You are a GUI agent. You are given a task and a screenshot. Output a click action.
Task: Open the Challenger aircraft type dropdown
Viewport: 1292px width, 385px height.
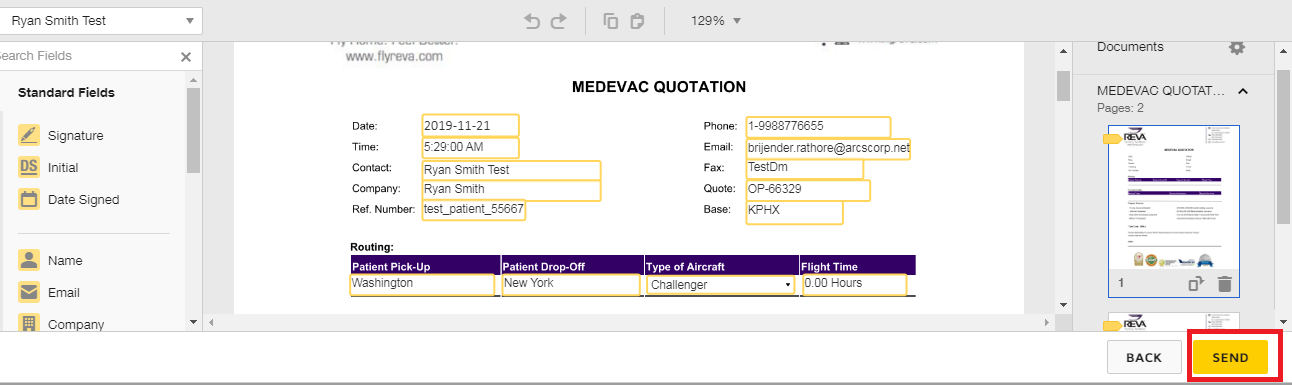point(720,285)
